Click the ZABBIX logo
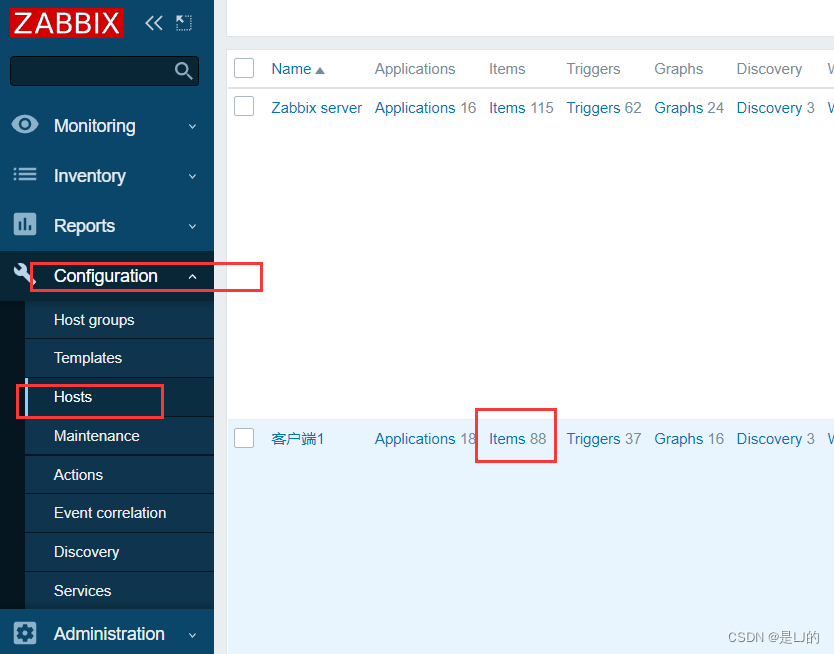 tap(67, 23)
